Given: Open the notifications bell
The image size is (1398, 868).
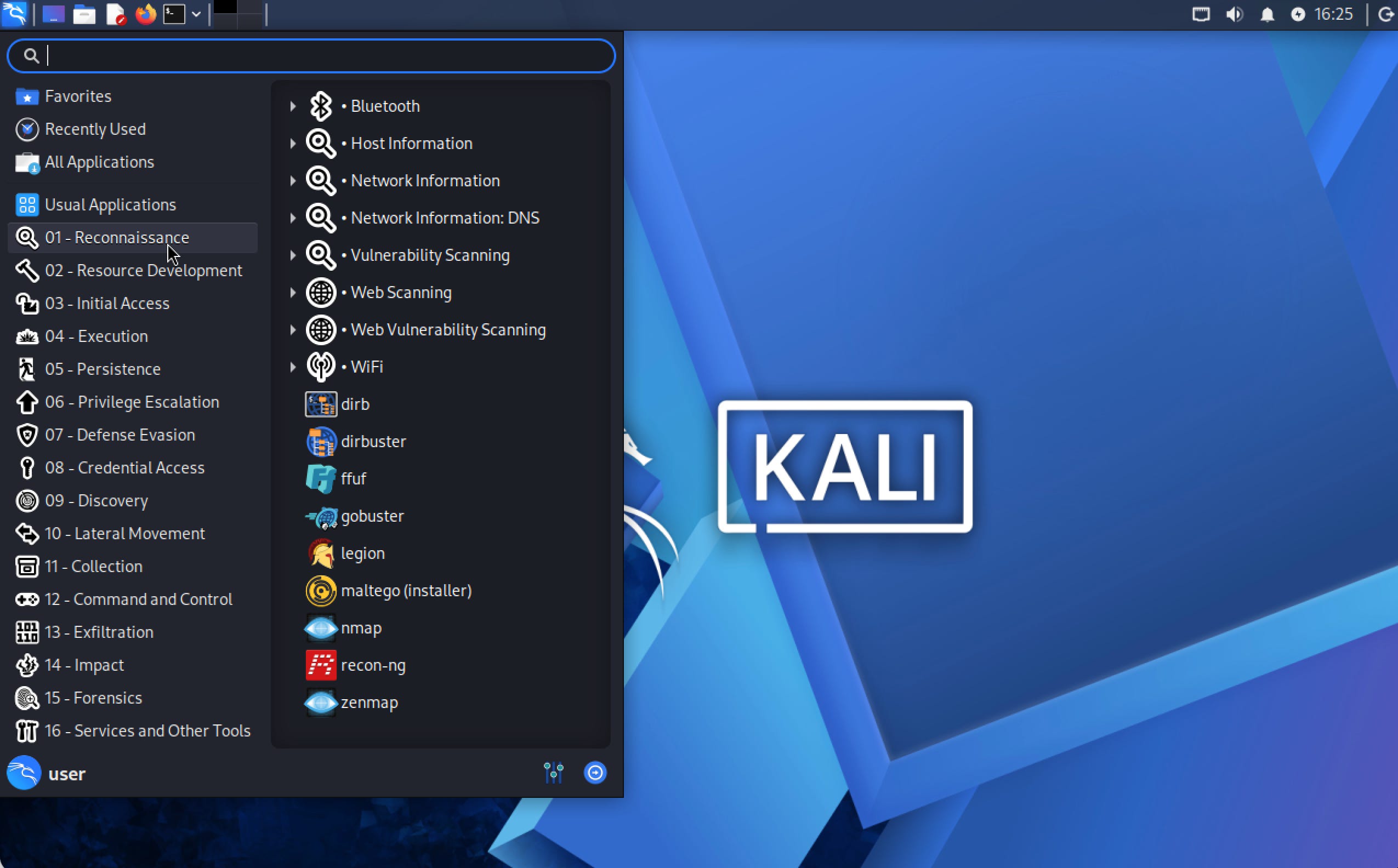Looking at the screenshot, I should pos(1267,14).
